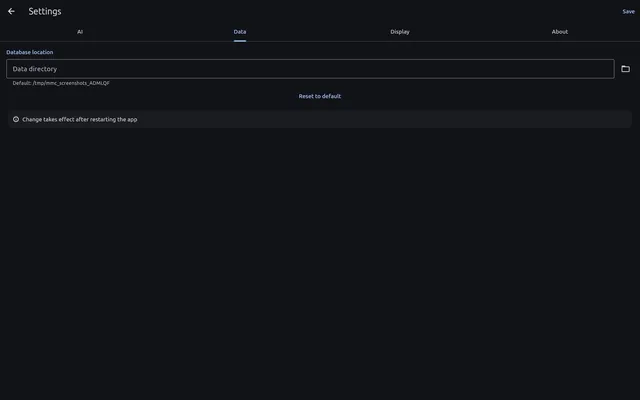Click Reset to default
640x400 pixels.
tap(320, 96)
